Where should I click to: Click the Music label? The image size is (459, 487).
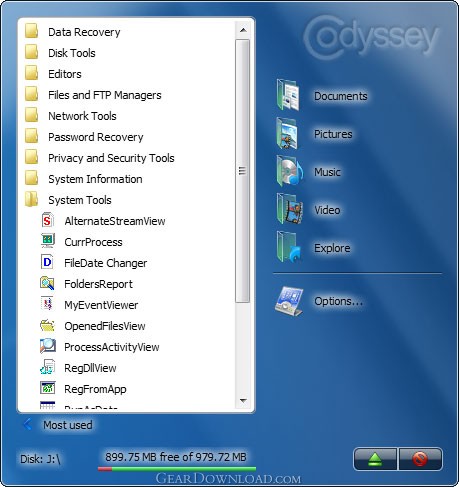327,172
